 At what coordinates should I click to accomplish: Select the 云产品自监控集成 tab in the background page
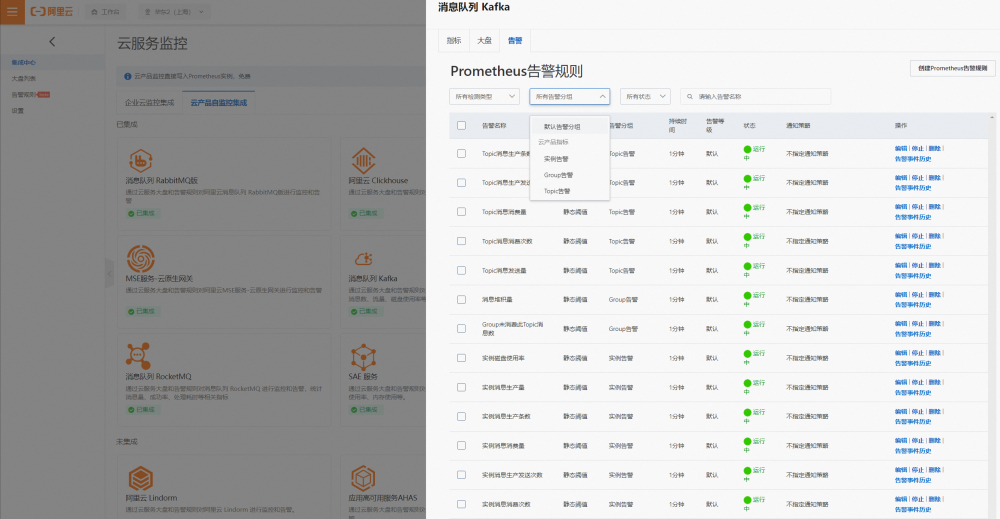point(219,103)
